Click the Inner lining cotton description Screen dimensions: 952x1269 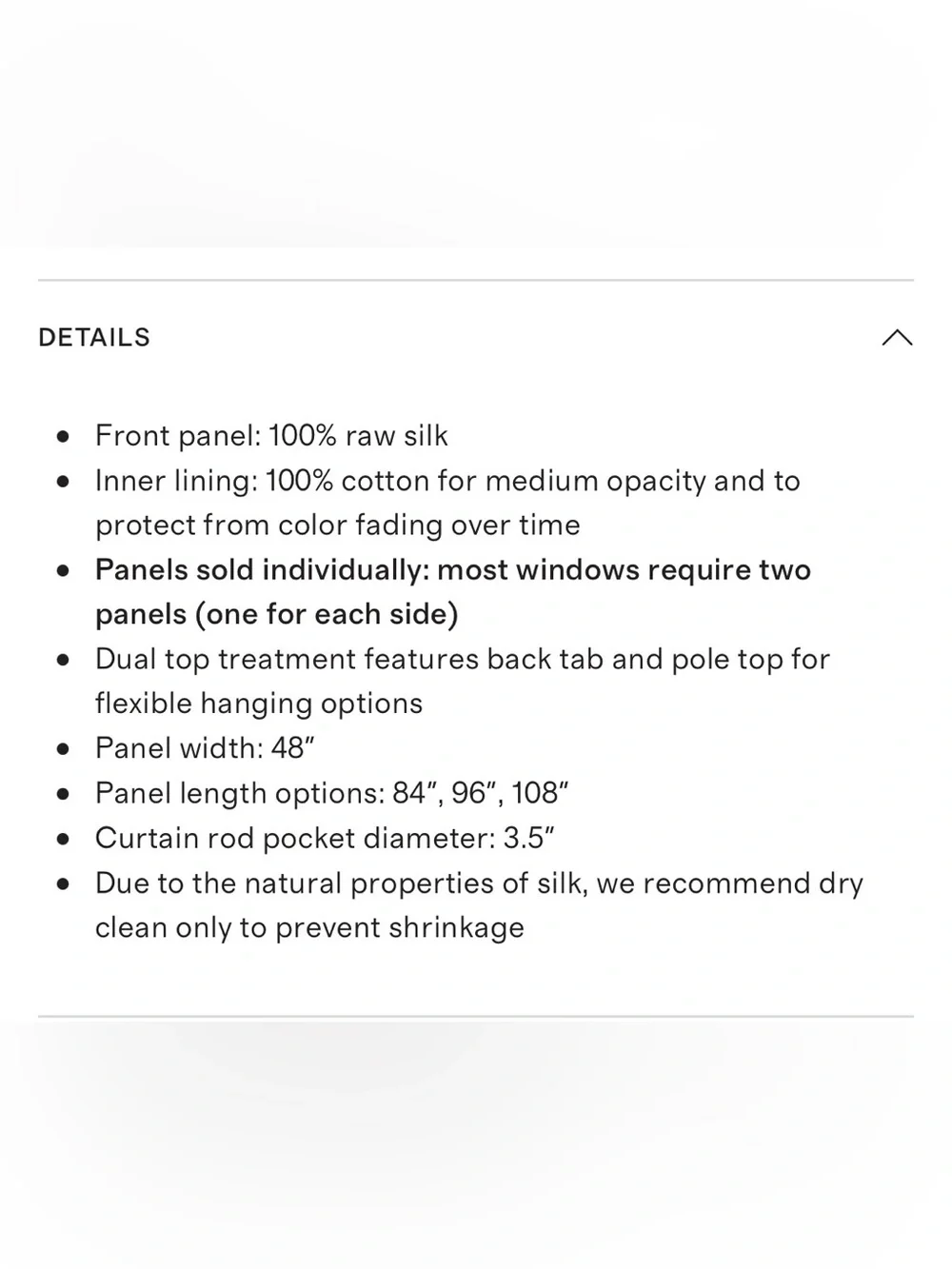click(447, 503)
